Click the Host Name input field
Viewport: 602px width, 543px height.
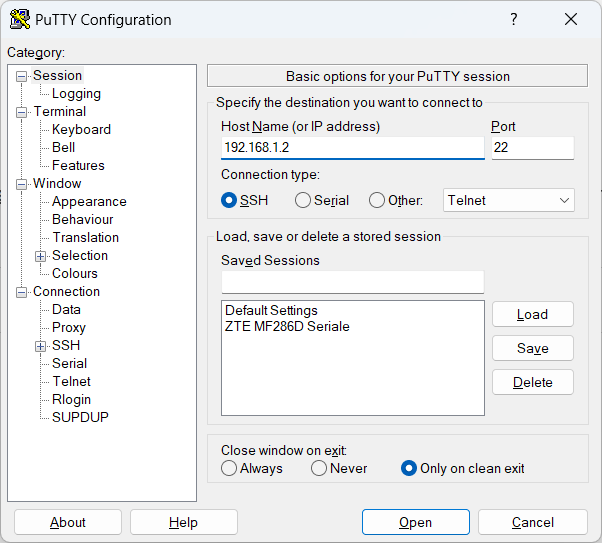click(352, 147)
